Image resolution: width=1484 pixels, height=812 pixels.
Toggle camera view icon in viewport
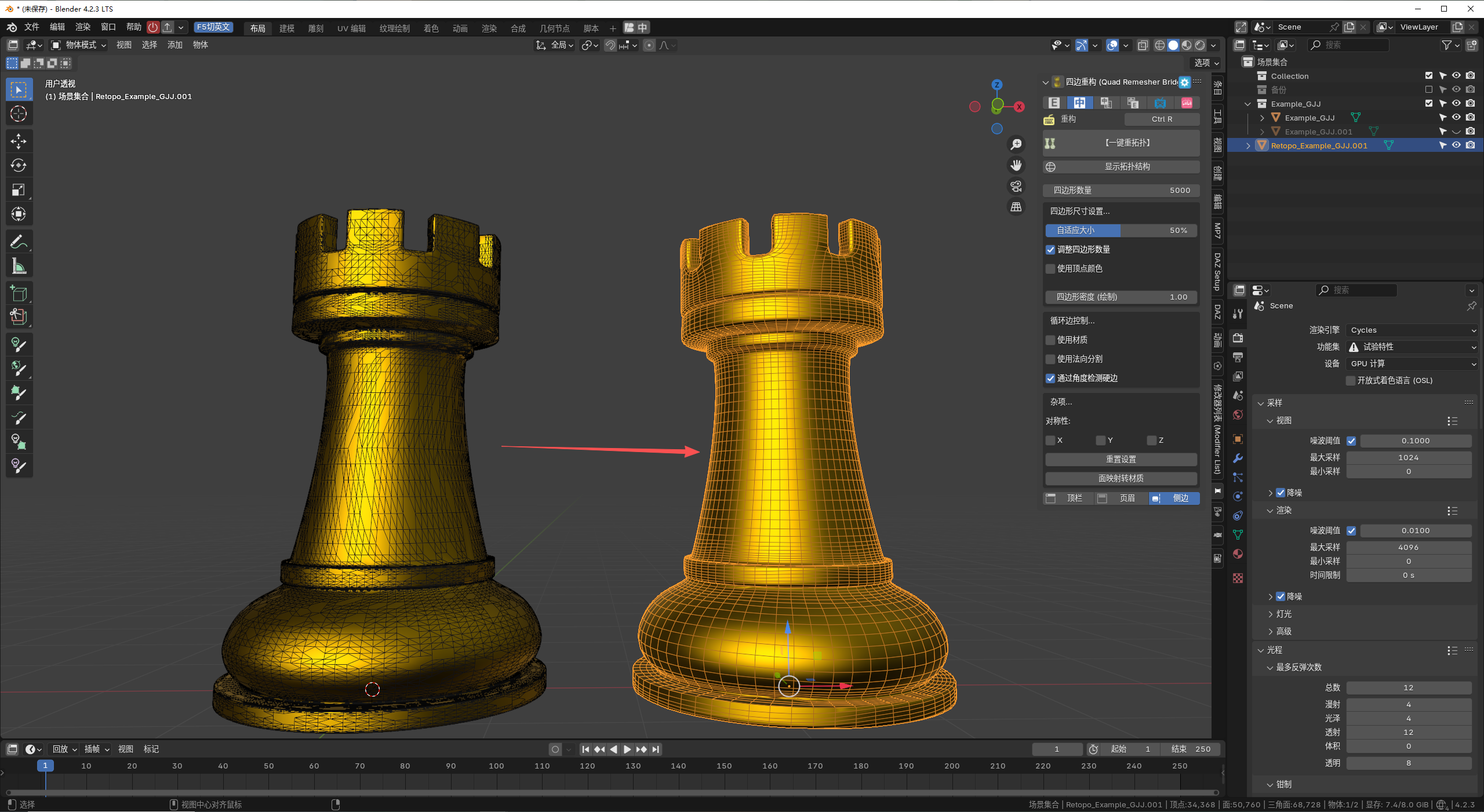pos(1016,186)
